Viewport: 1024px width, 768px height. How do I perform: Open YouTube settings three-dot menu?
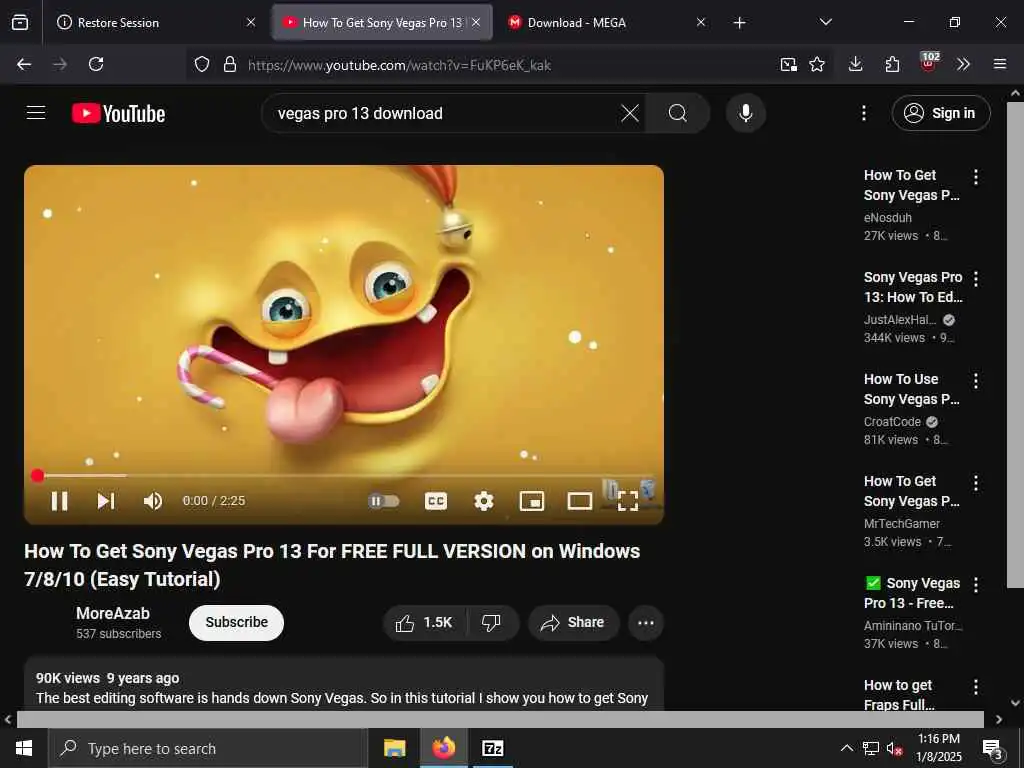(863, 114)
